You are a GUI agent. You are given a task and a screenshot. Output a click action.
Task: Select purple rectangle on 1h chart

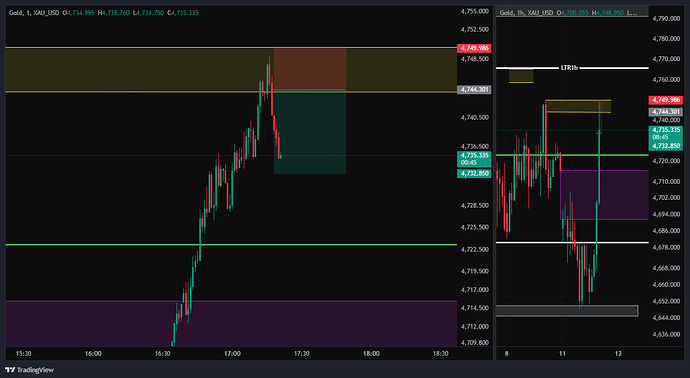[604, 195]
